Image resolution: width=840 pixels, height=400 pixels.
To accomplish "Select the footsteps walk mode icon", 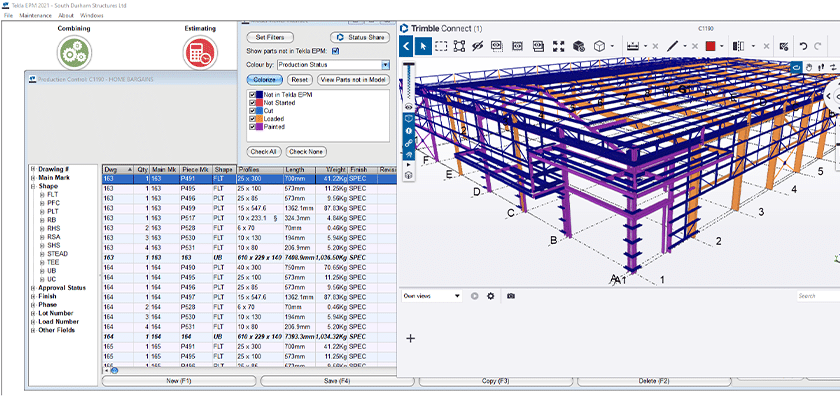I will 822,67.
